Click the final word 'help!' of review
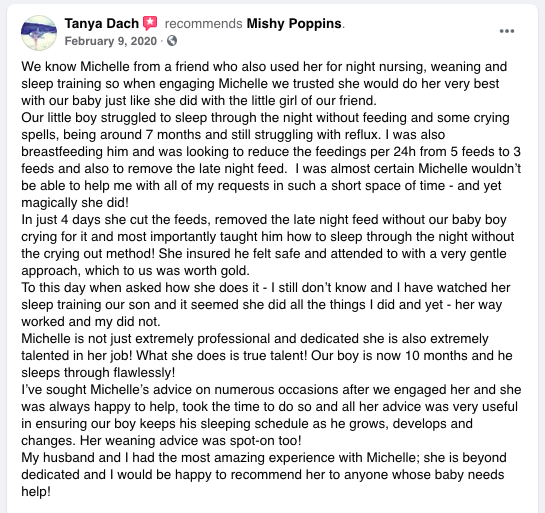This screenshot has height=513, width=545. [x=36, y=492]
